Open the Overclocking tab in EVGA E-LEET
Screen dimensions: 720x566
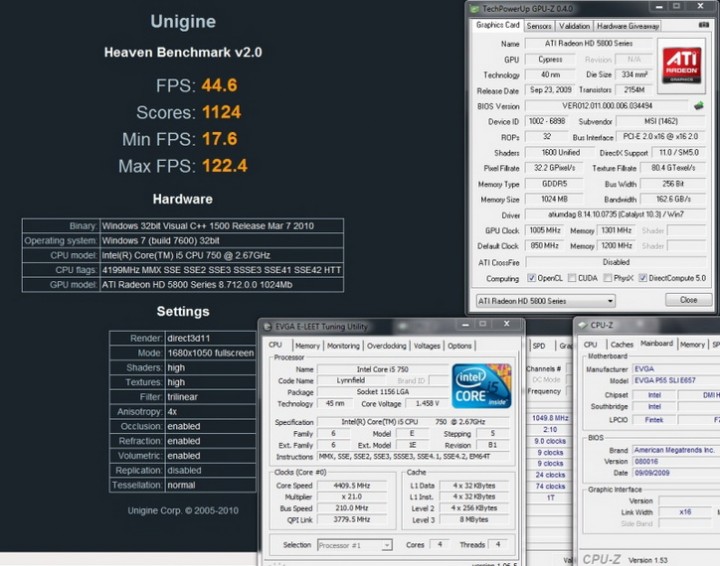(387, 346)
